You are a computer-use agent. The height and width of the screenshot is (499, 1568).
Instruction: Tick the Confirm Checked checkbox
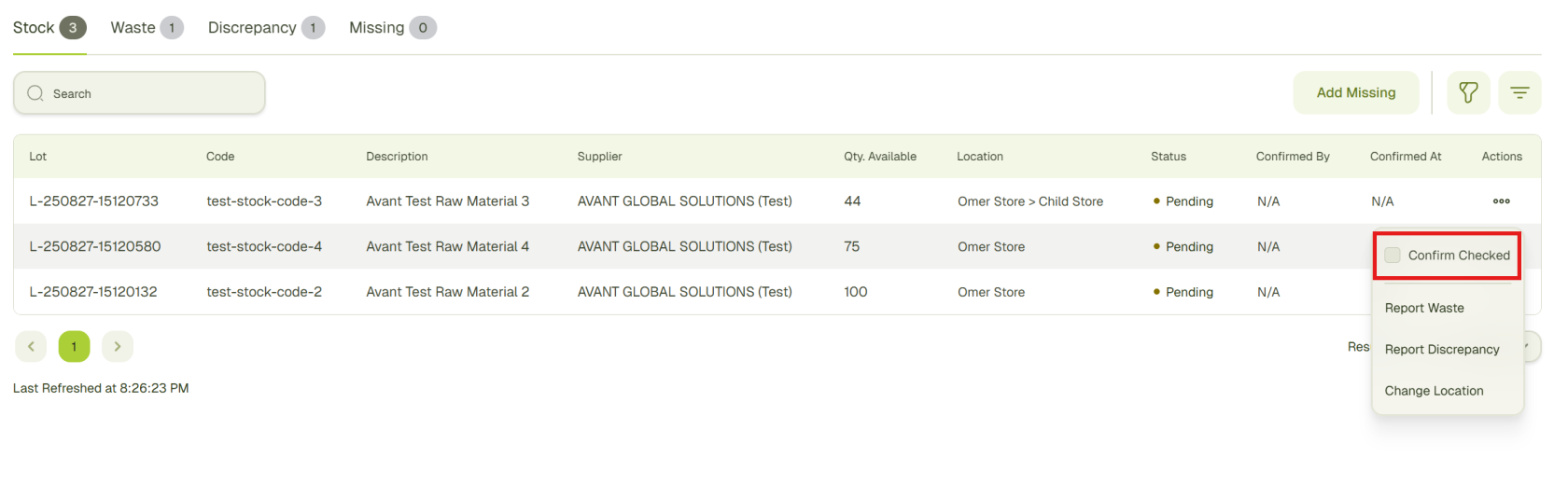pyautogui.click(x=1393, y=256)
